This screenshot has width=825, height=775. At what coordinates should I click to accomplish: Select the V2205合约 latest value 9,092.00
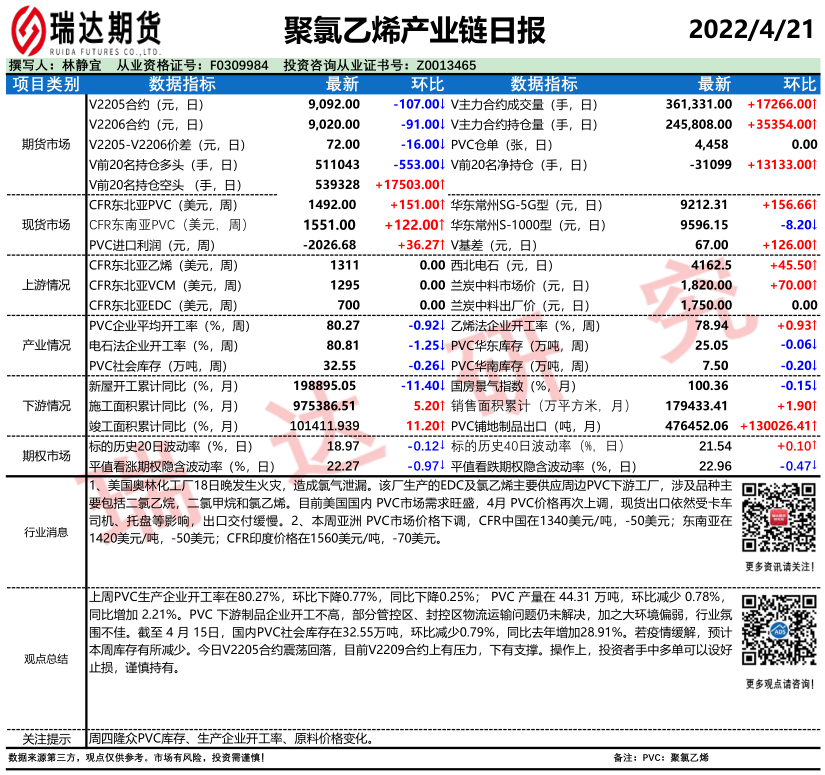click(x=327, y=104)
